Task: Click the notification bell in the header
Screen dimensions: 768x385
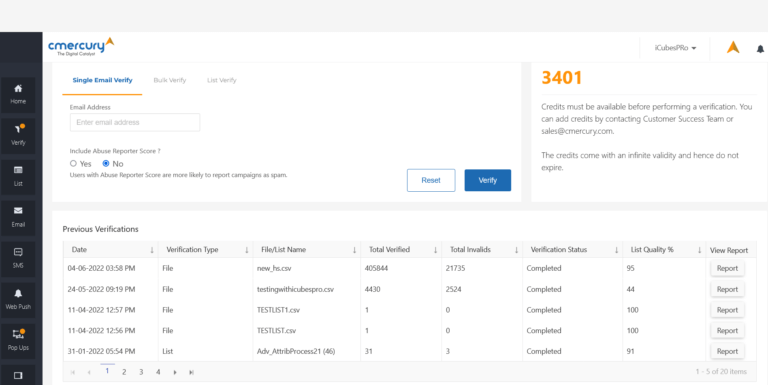Action: (x=760, y=49)
